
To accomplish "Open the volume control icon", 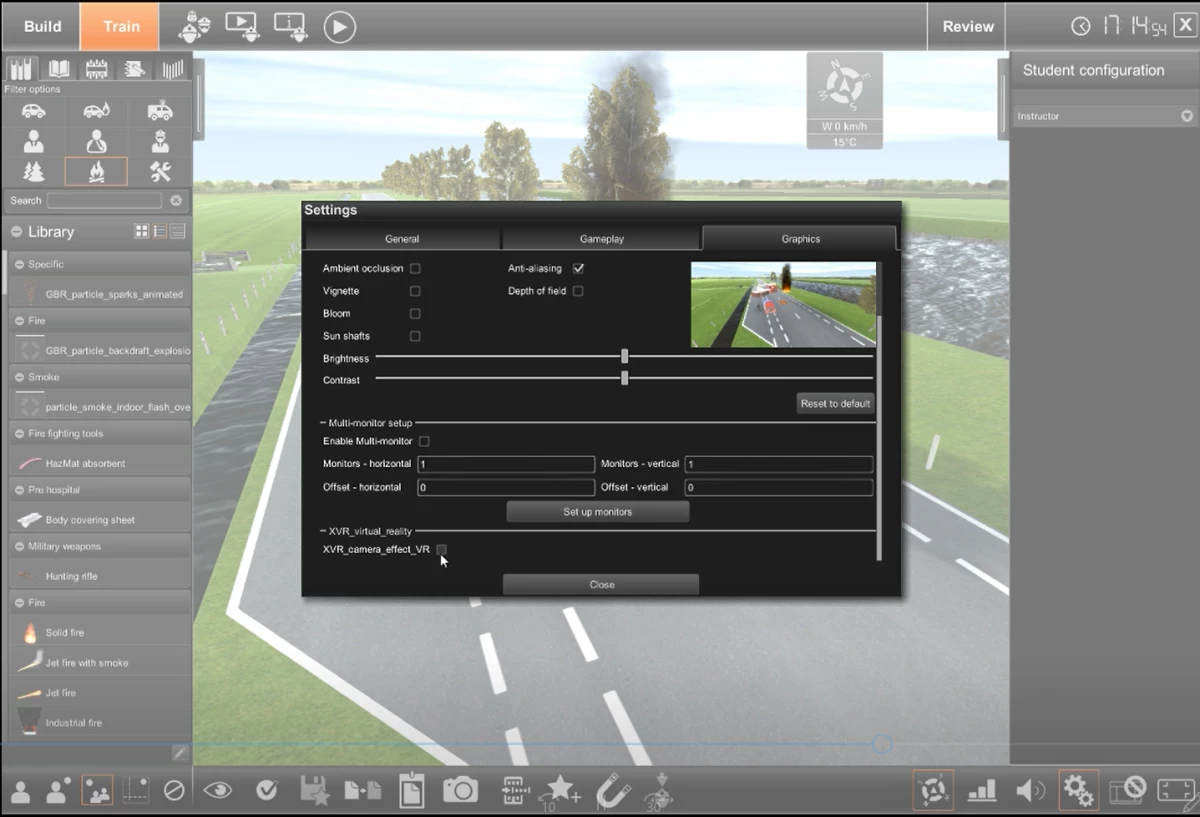I will click(x=1029, y=789).
